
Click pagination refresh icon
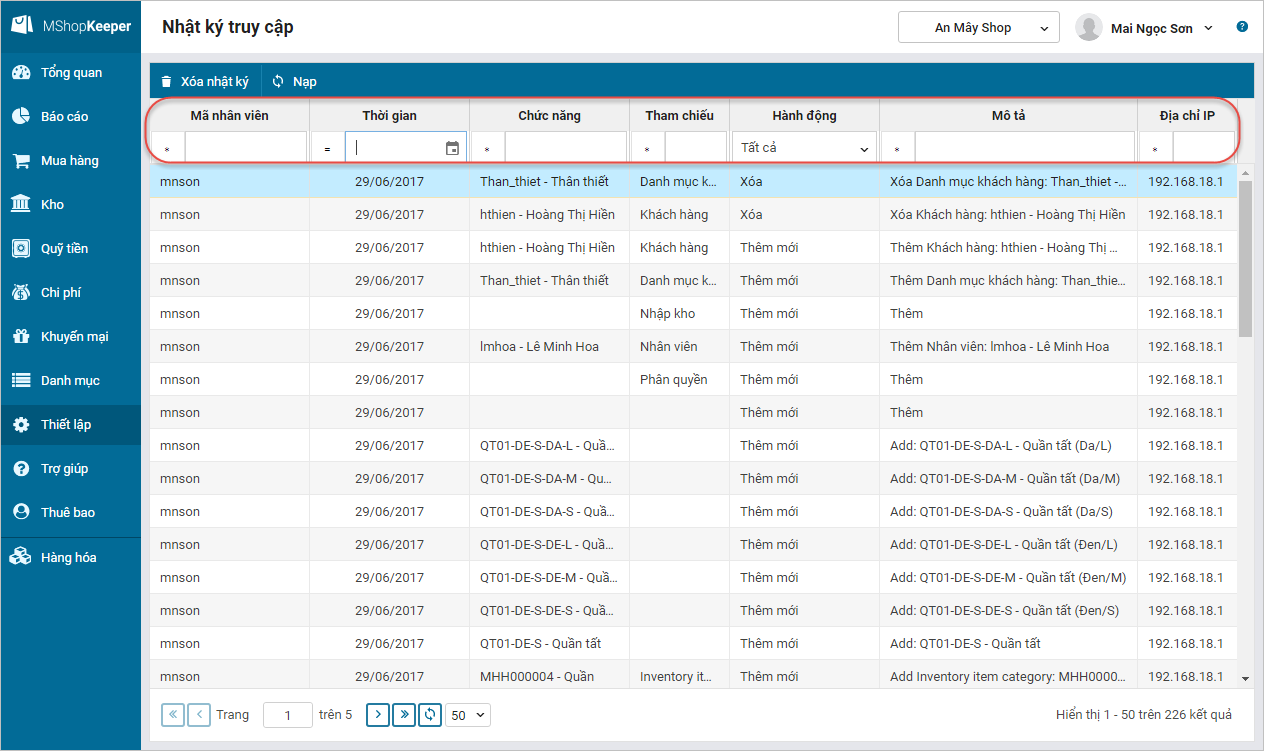tap(430, 714)
